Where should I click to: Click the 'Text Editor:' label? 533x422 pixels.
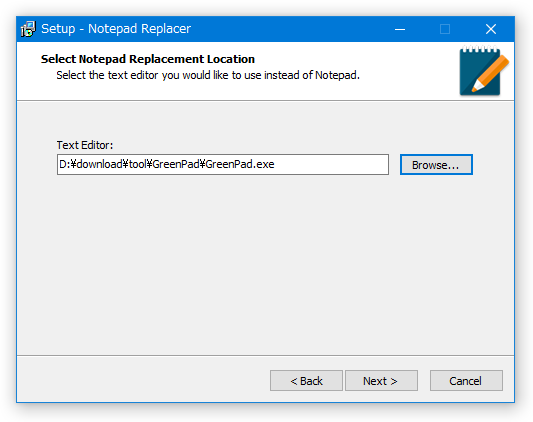[85, 145]
